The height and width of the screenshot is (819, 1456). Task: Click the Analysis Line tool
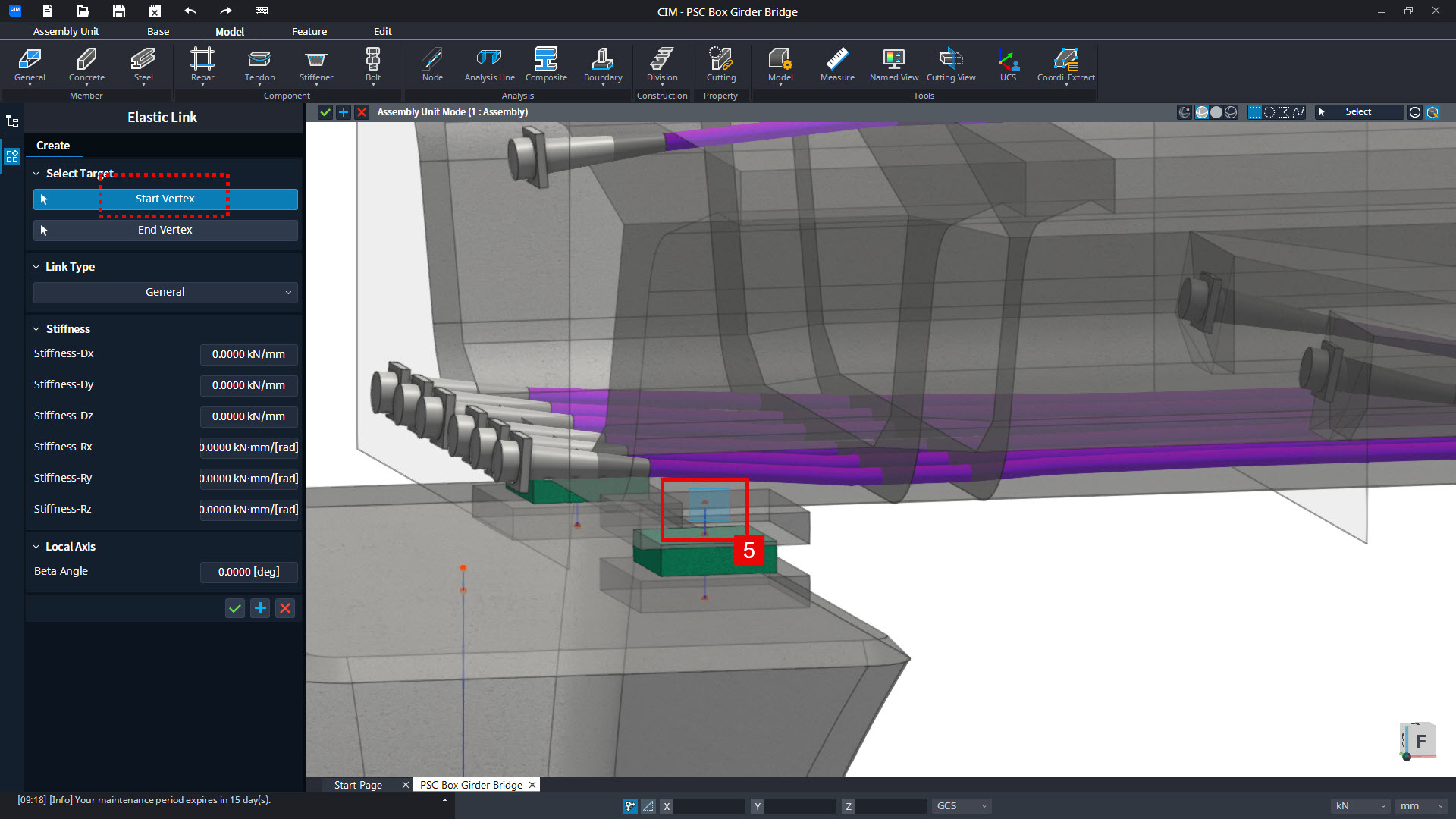(489, 65)
